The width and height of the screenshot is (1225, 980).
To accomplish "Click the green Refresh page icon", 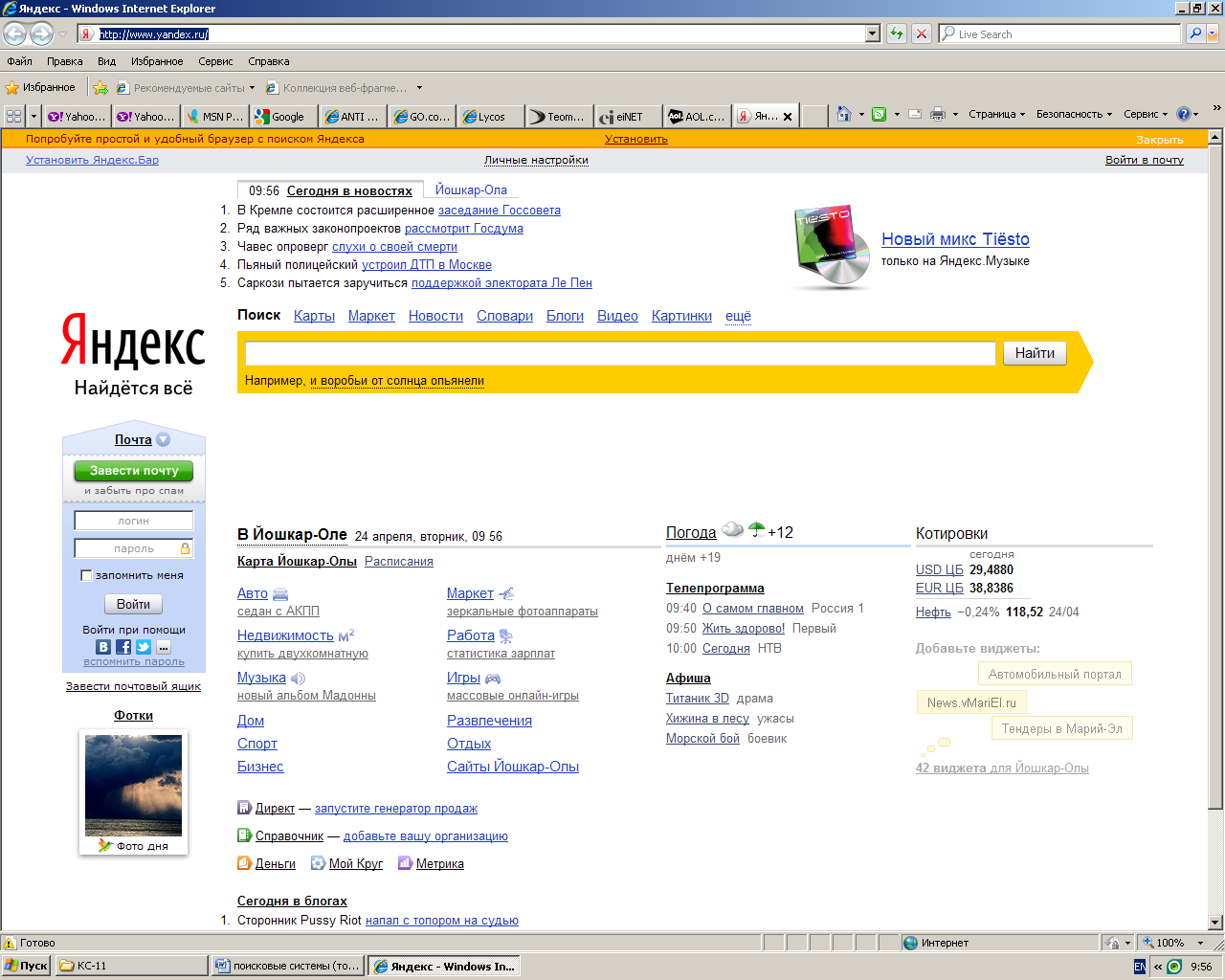I will pos(897,33).
